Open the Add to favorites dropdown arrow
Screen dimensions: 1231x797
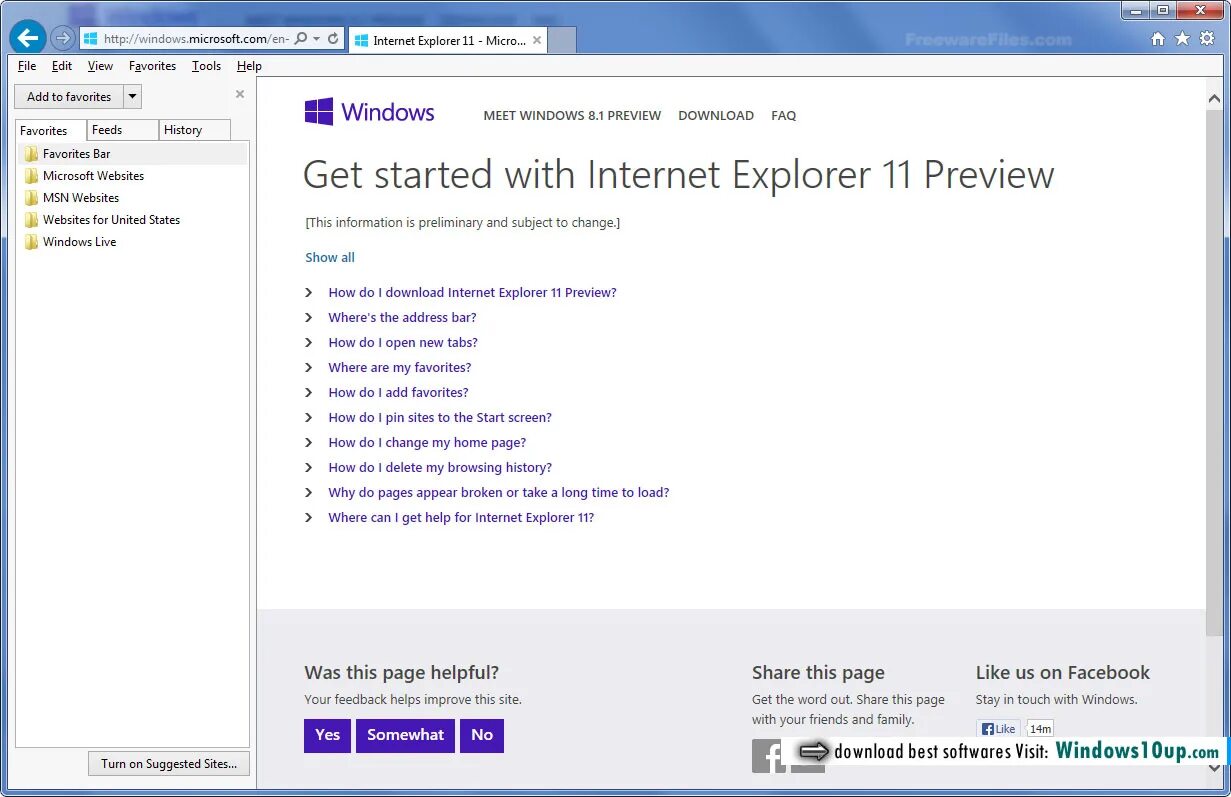[x=133, y=97]
